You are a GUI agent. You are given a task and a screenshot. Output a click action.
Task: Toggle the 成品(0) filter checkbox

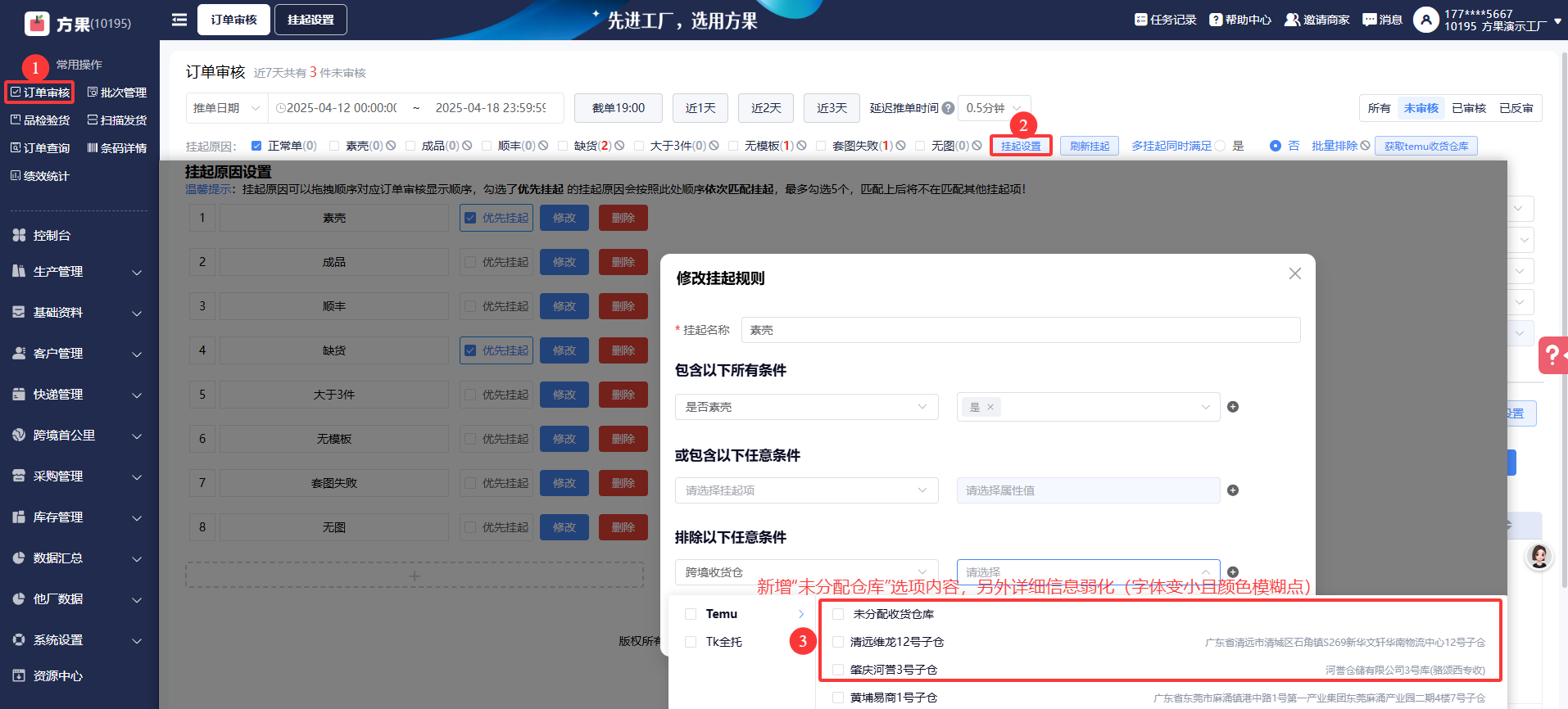click(410, 146)
